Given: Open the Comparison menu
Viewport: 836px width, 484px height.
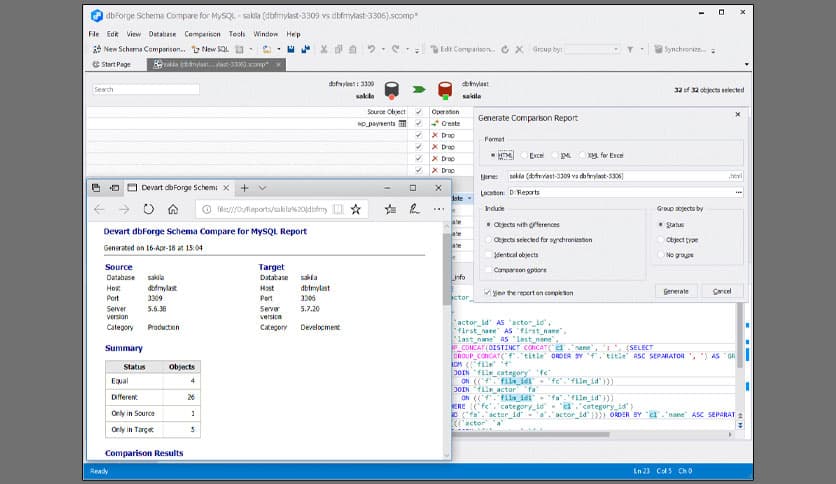Looking at the screenshot, I should coord(202,34).
